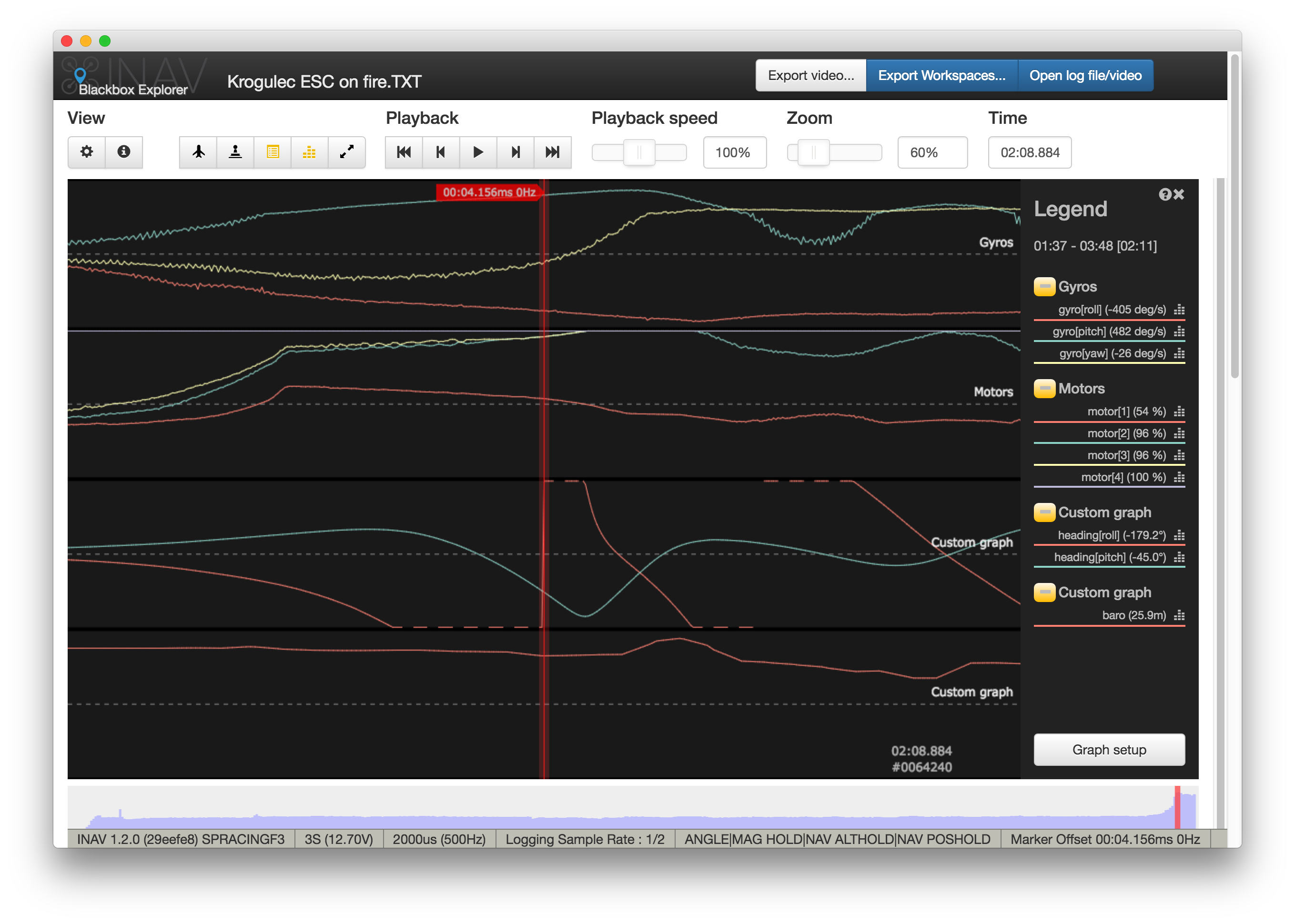Step forward one frame
1295x924 pixels.
(x=515, y=152)
